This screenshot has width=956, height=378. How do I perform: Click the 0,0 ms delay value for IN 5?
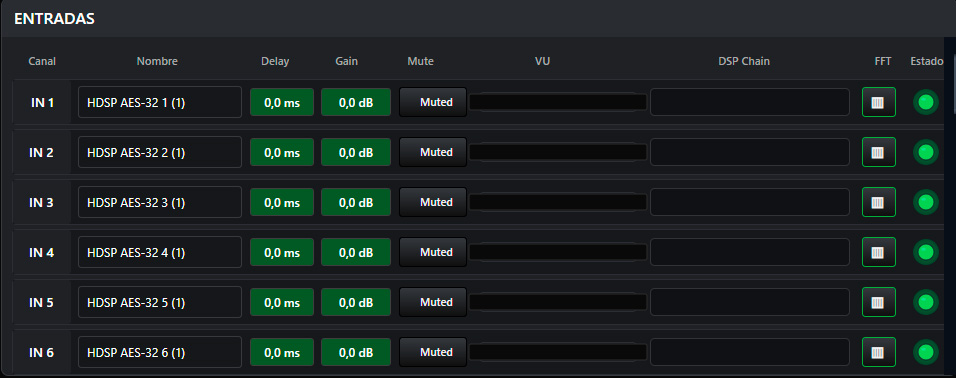point(282,302)
